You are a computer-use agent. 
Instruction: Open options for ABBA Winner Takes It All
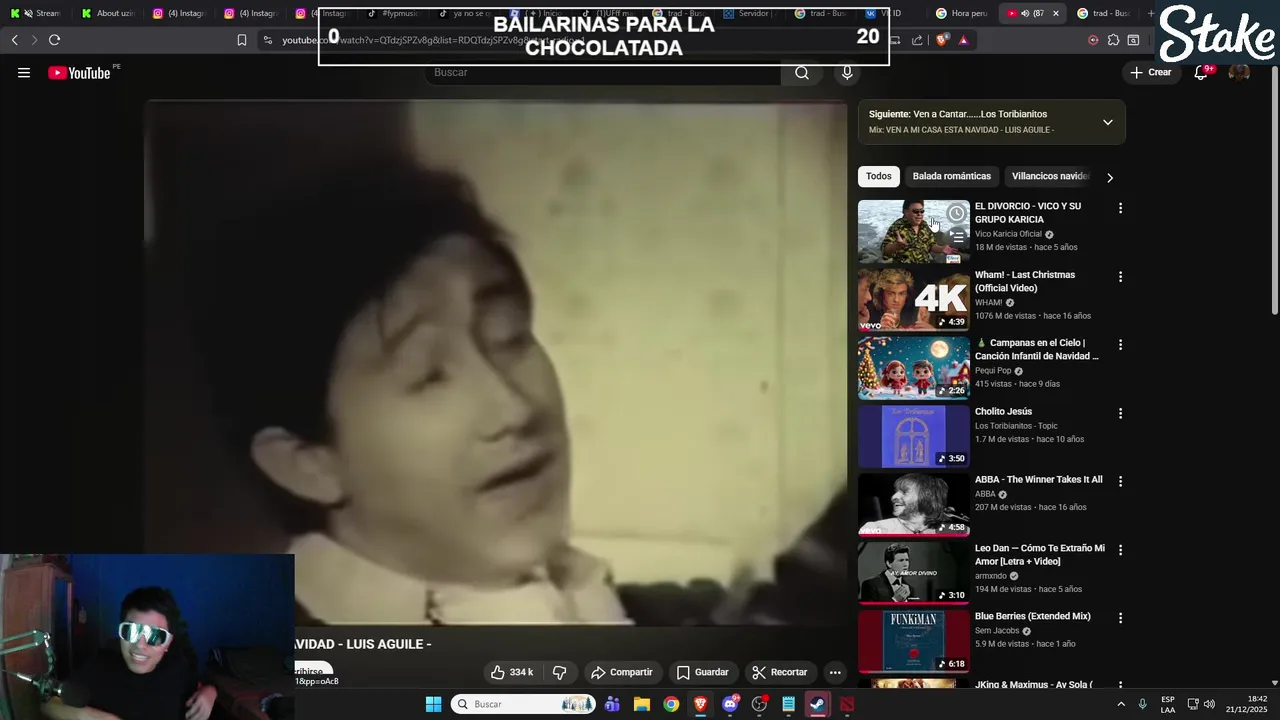pos(1120,481)
